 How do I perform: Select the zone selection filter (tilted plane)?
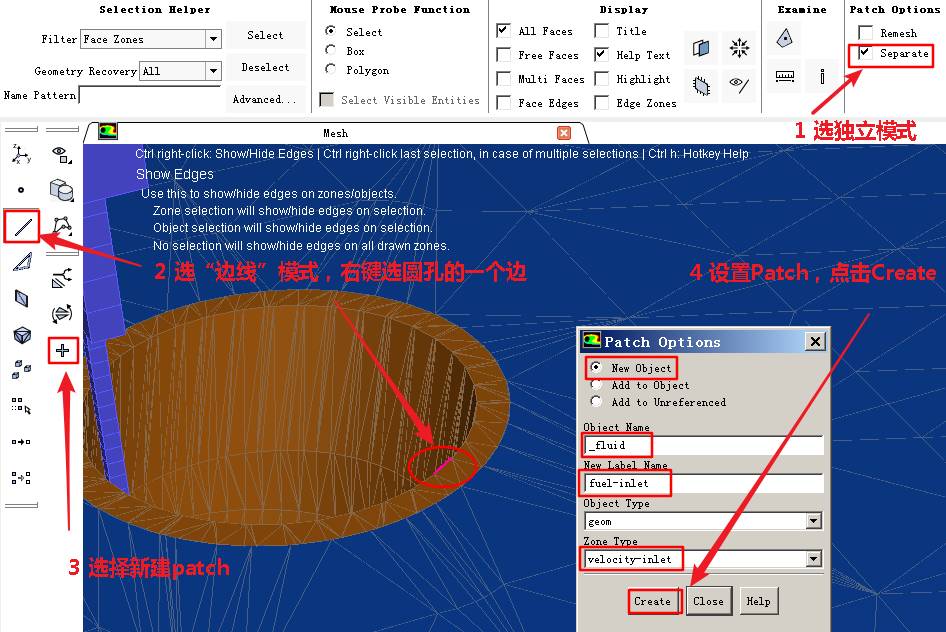click(x=22, y=299)
